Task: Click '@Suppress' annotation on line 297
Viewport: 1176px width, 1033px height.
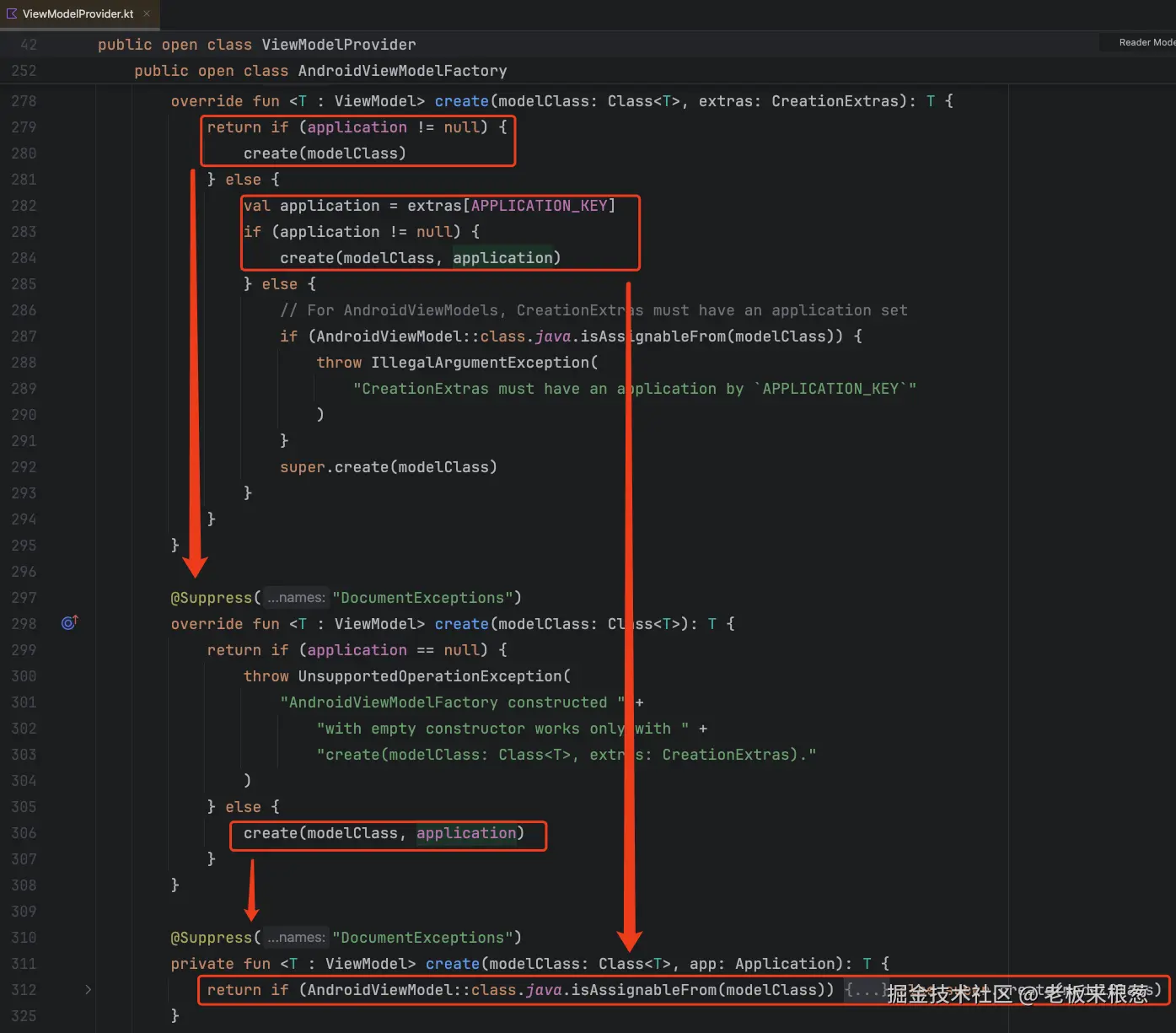Action: point(212,598)
